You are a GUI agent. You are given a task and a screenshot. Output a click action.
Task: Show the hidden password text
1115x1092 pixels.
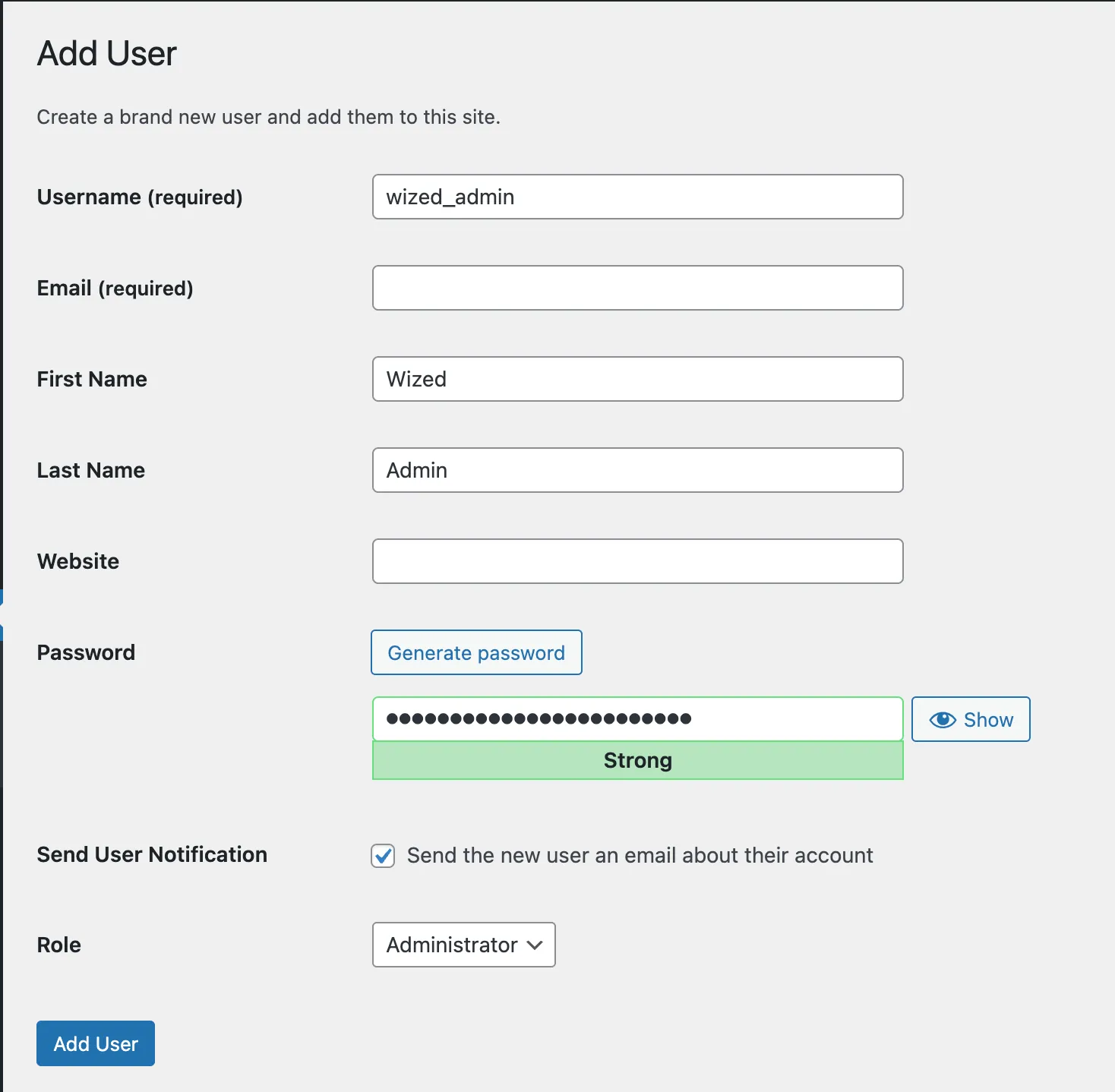point(970,719)
